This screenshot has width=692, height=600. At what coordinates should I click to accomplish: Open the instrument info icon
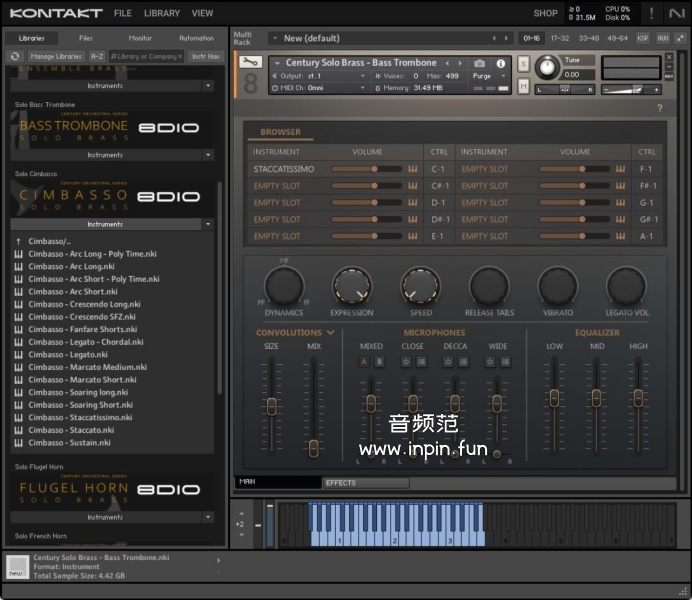pos(501,64)
